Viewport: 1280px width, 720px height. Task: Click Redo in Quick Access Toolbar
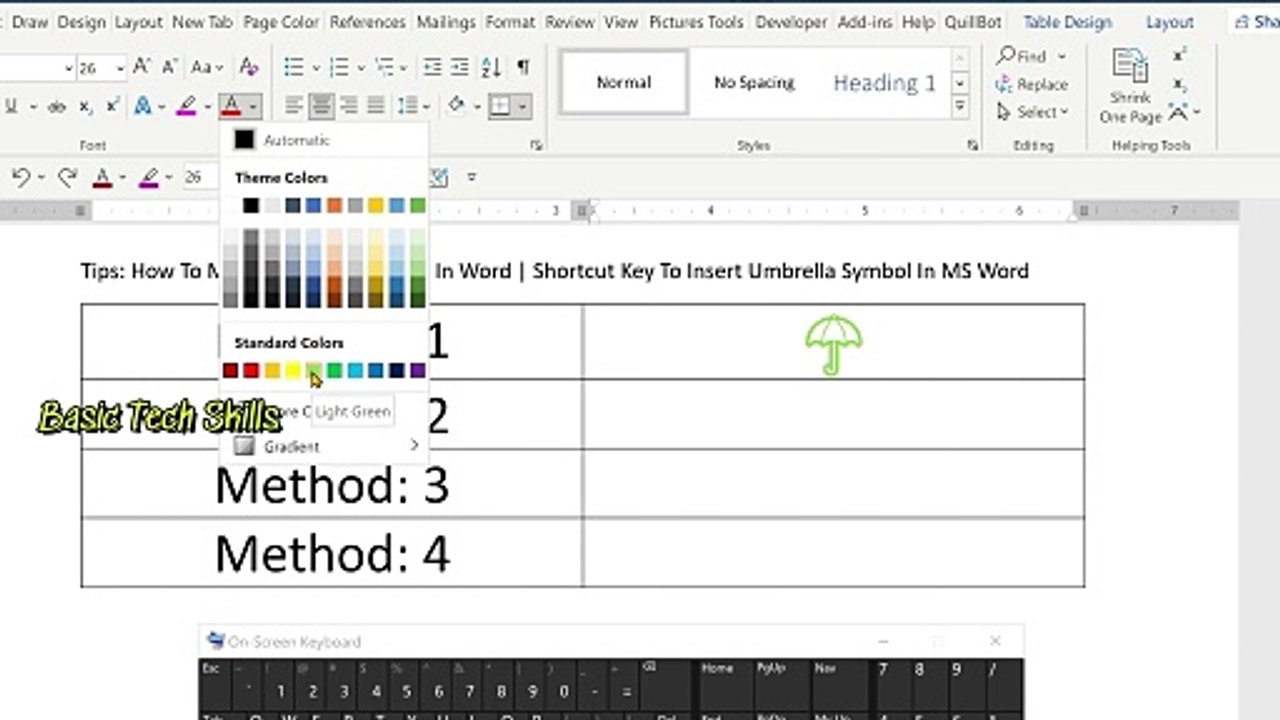tap(66, 177)
